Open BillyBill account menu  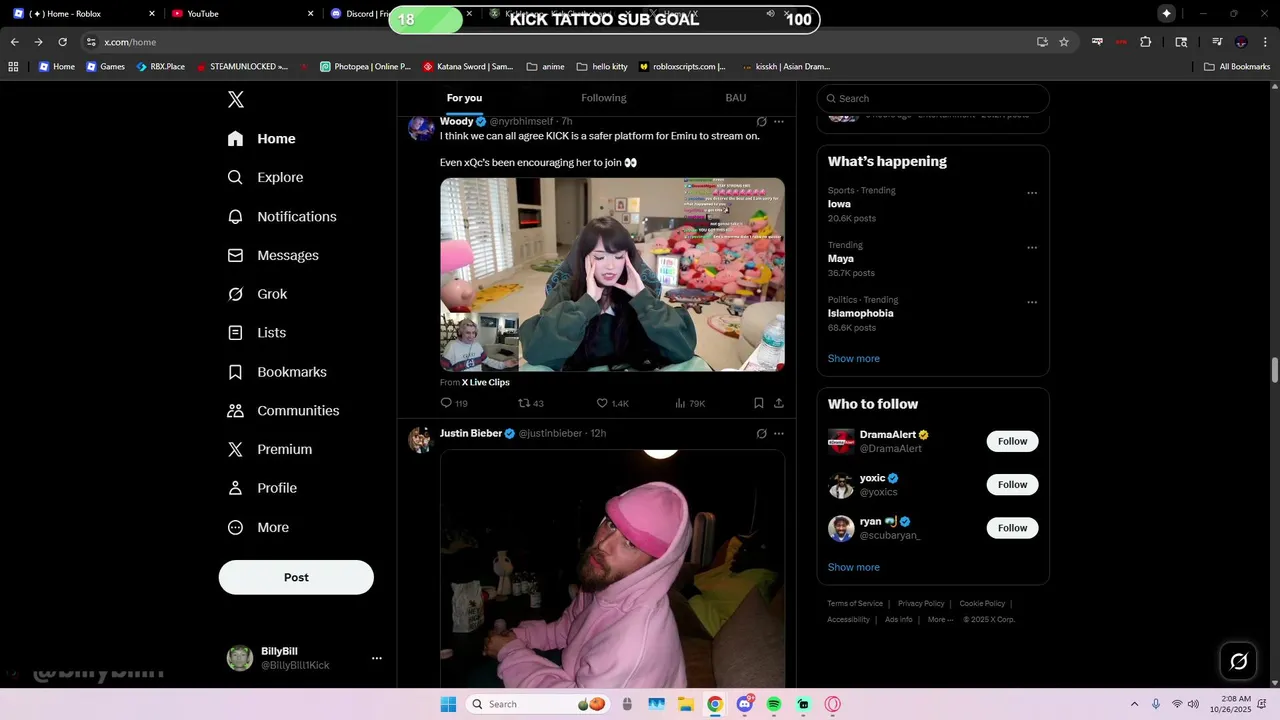point(306,658)
